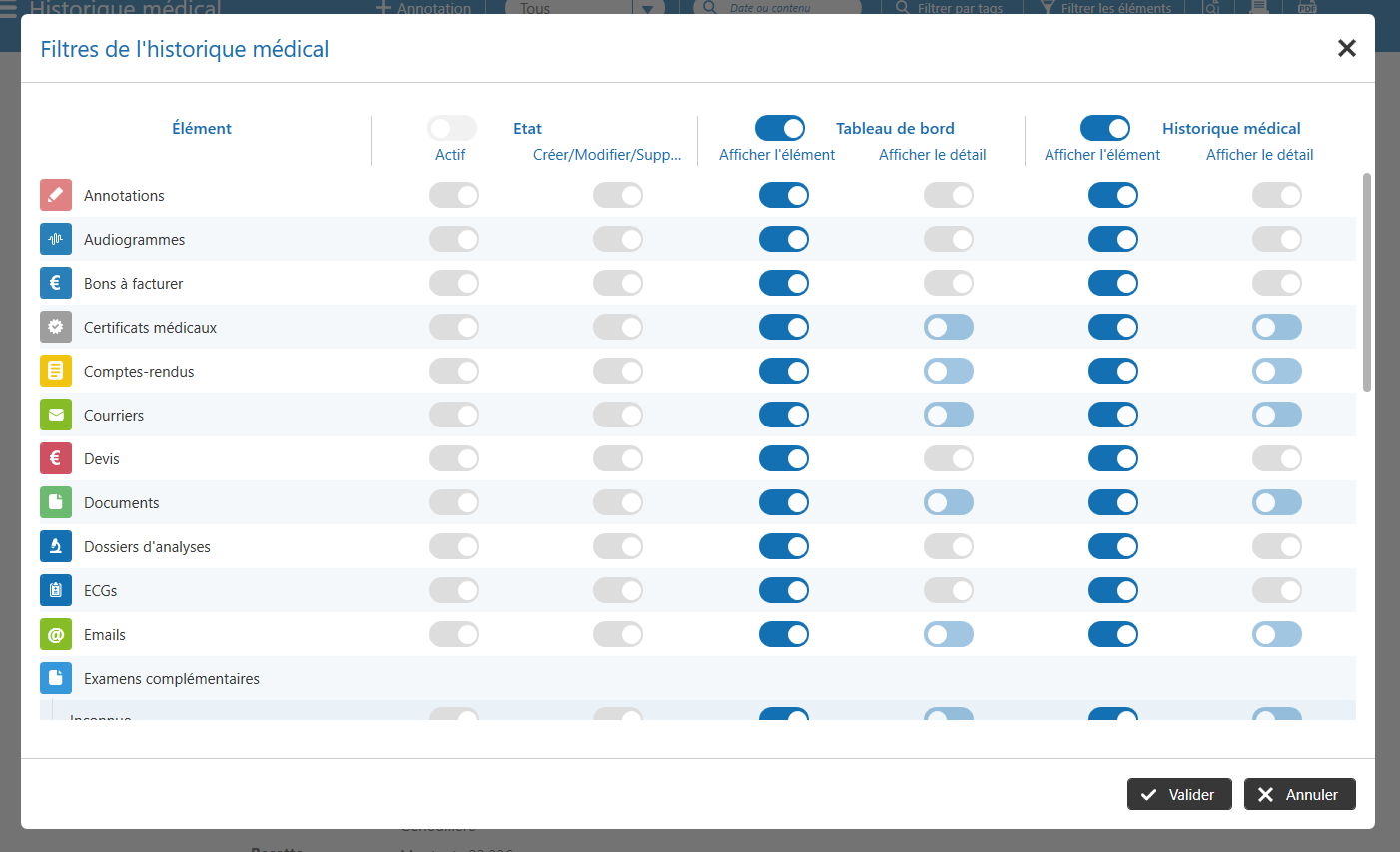Screen dimensions: 1400x852
Task: Click the Bons à facturer euro icon
Action: (x=56, y=283)
